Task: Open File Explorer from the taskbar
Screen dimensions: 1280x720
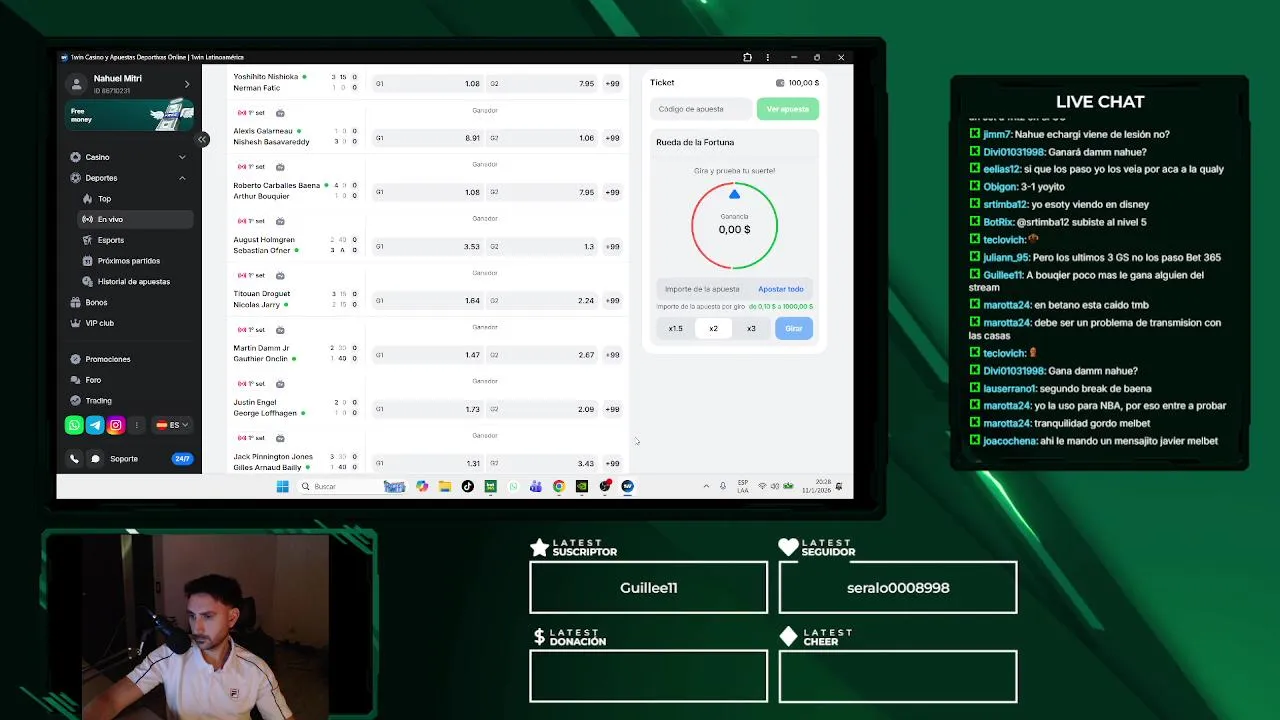Action: click(x=444, y=486)
